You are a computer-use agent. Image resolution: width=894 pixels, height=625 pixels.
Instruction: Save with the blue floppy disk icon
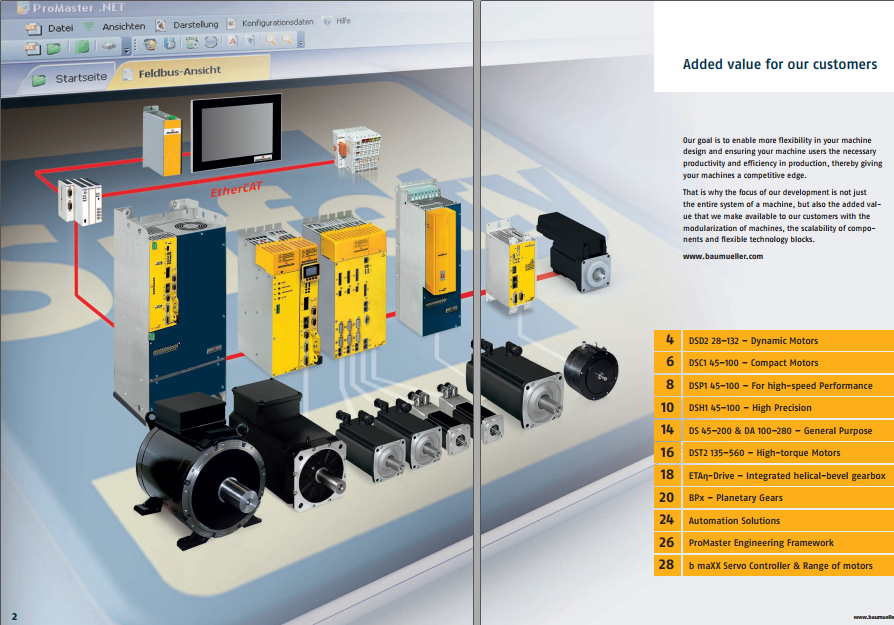pos(170,43)
